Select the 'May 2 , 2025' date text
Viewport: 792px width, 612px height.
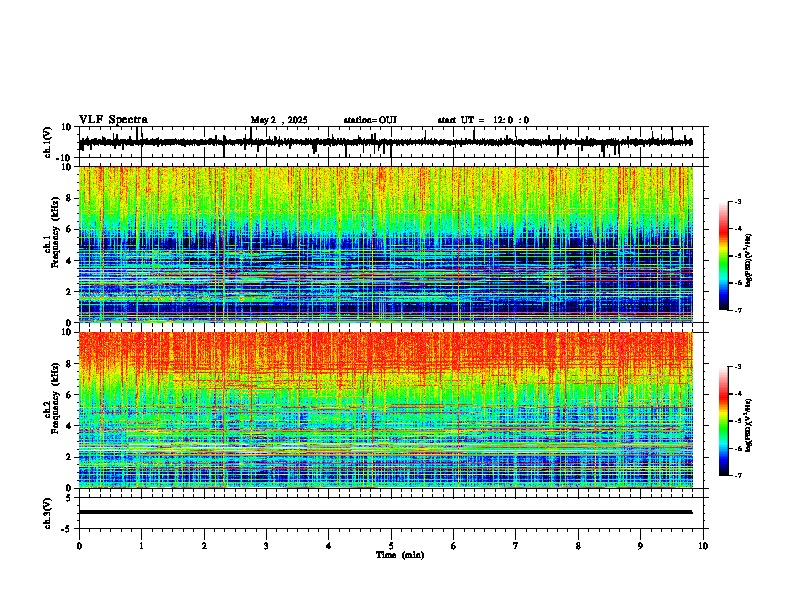click(279, 120)
